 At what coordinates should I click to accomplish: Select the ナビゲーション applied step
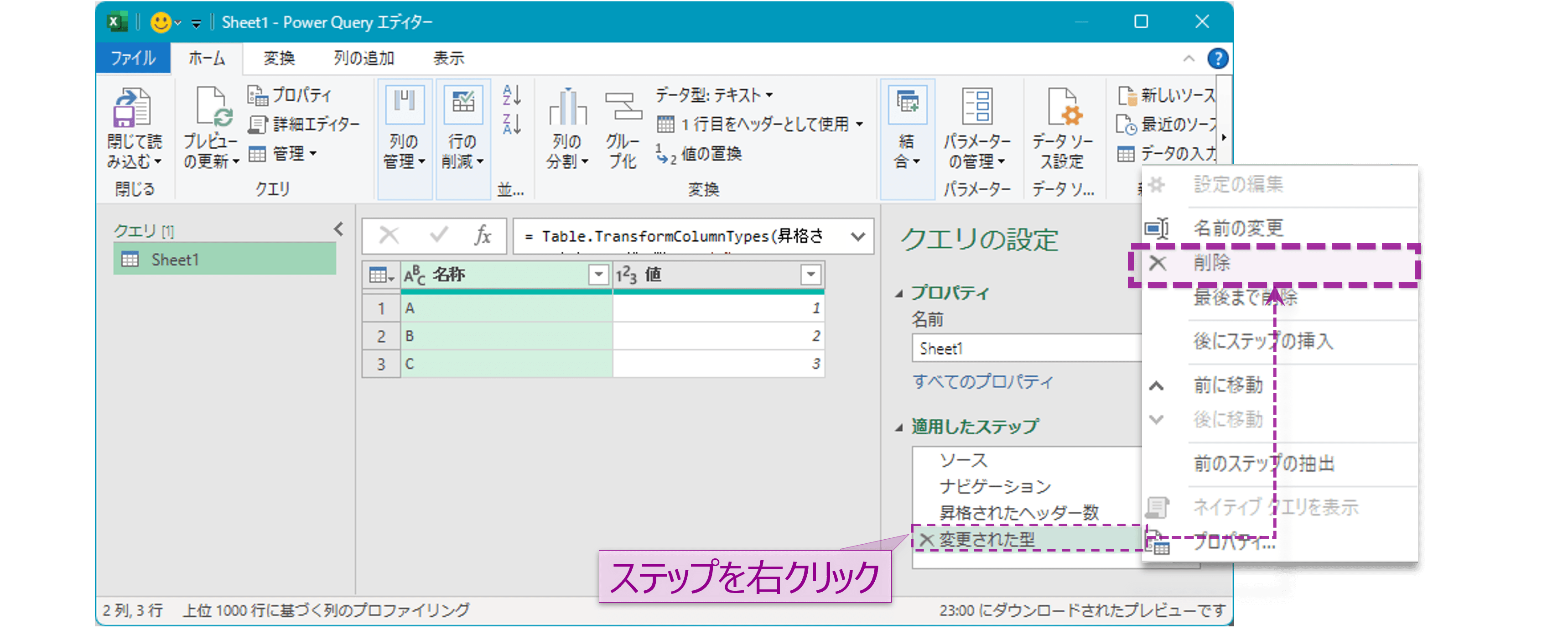[995, 486]
